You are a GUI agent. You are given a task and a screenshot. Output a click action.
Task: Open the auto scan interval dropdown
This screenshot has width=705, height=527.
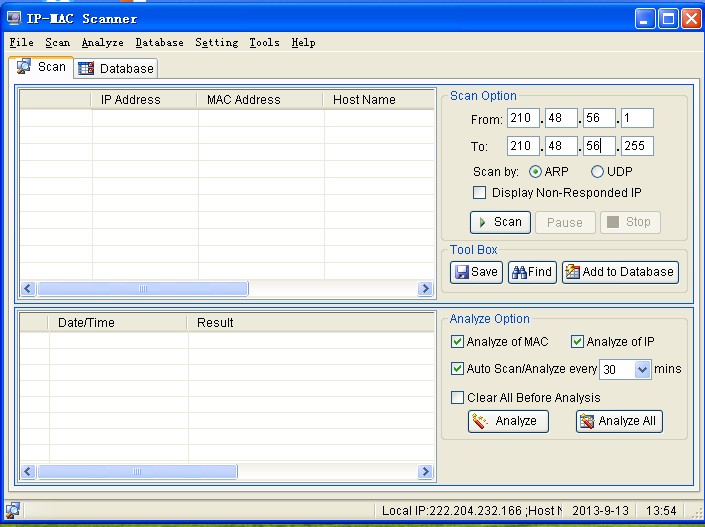(643, 370)
